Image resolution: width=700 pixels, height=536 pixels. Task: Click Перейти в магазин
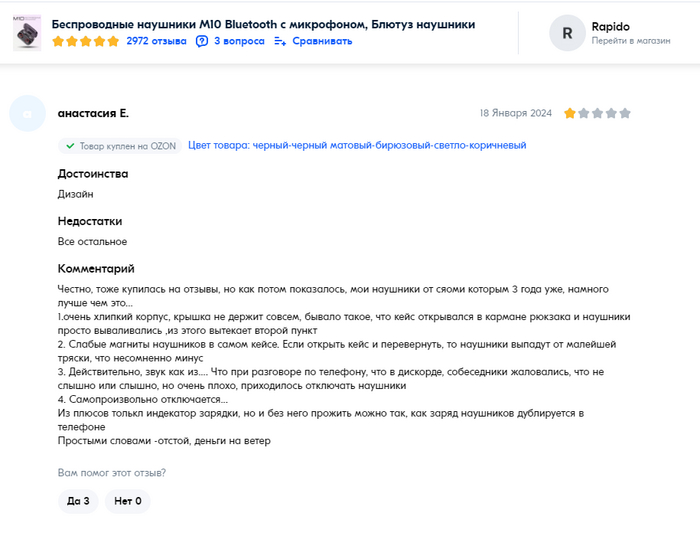pos(629,41)
